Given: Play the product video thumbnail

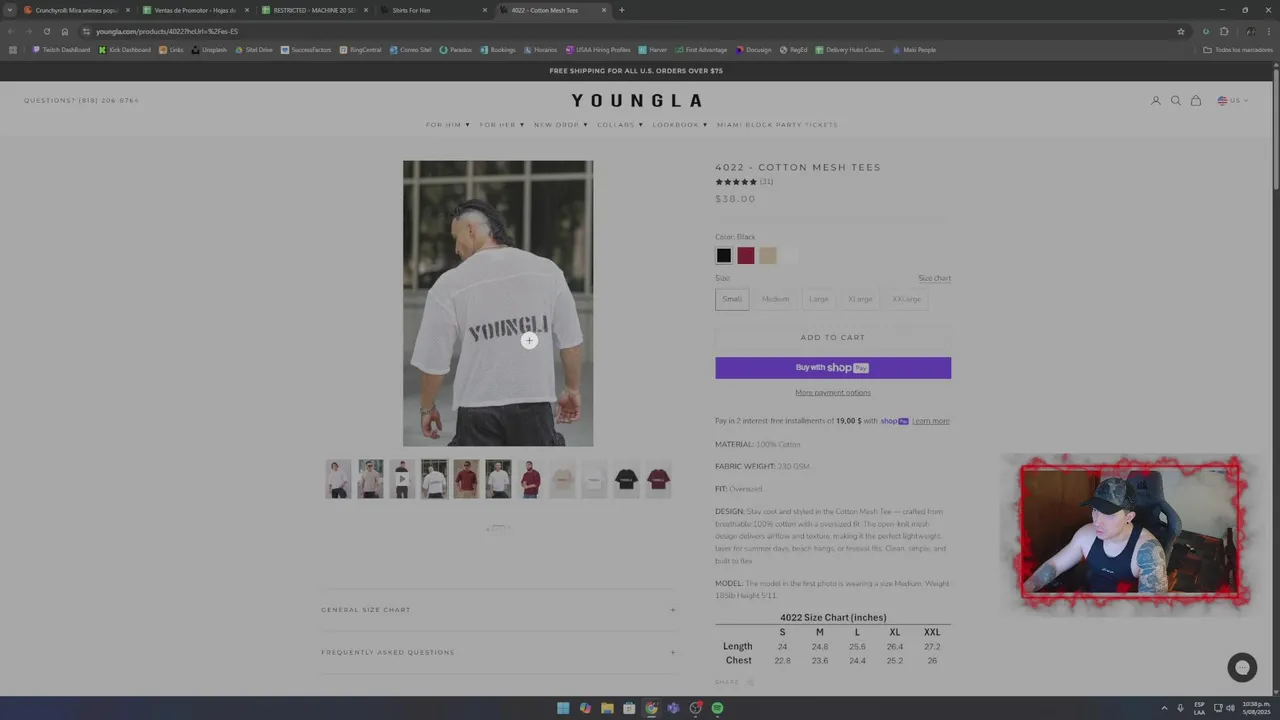Looking at the screenshot, I should [402, 479].
